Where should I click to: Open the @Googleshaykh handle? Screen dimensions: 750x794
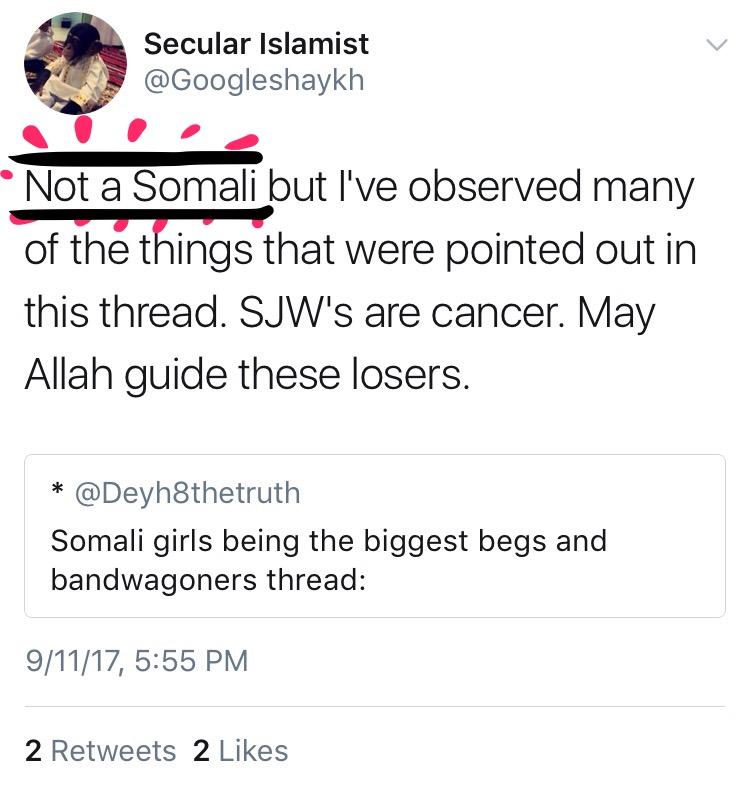[254, 81]
